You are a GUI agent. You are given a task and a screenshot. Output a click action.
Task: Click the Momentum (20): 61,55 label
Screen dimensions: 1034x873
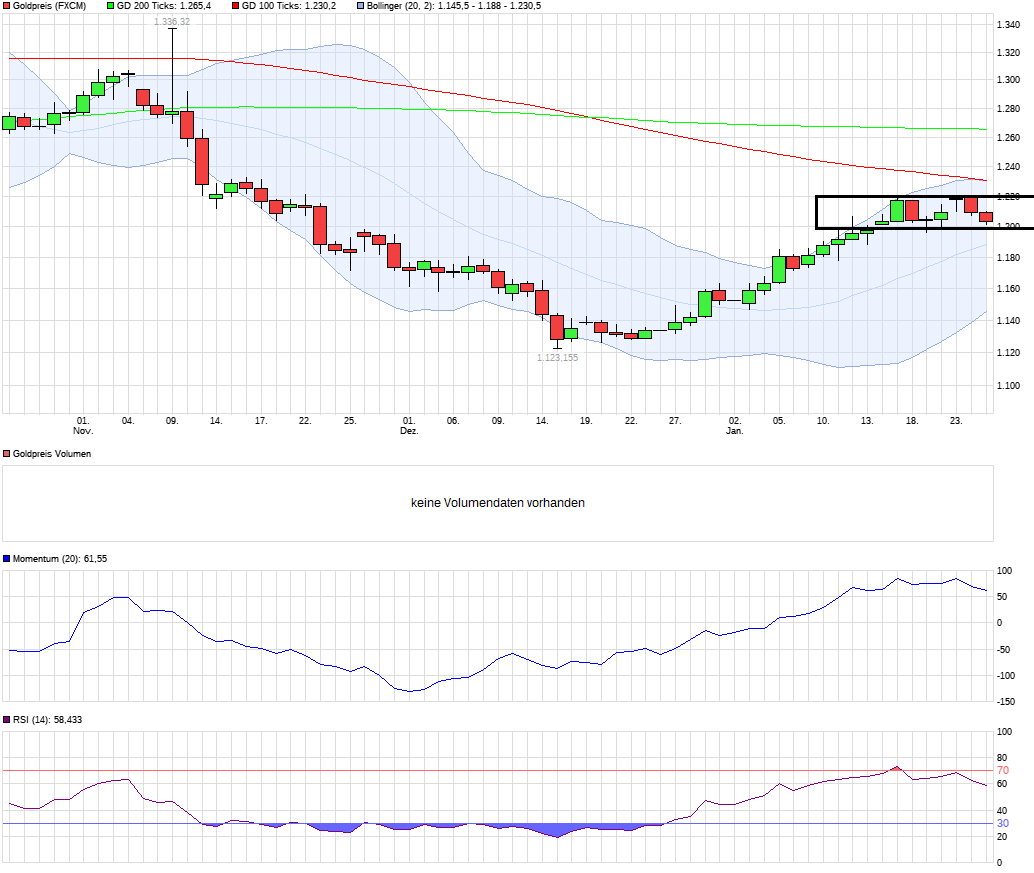click(60, 559)
